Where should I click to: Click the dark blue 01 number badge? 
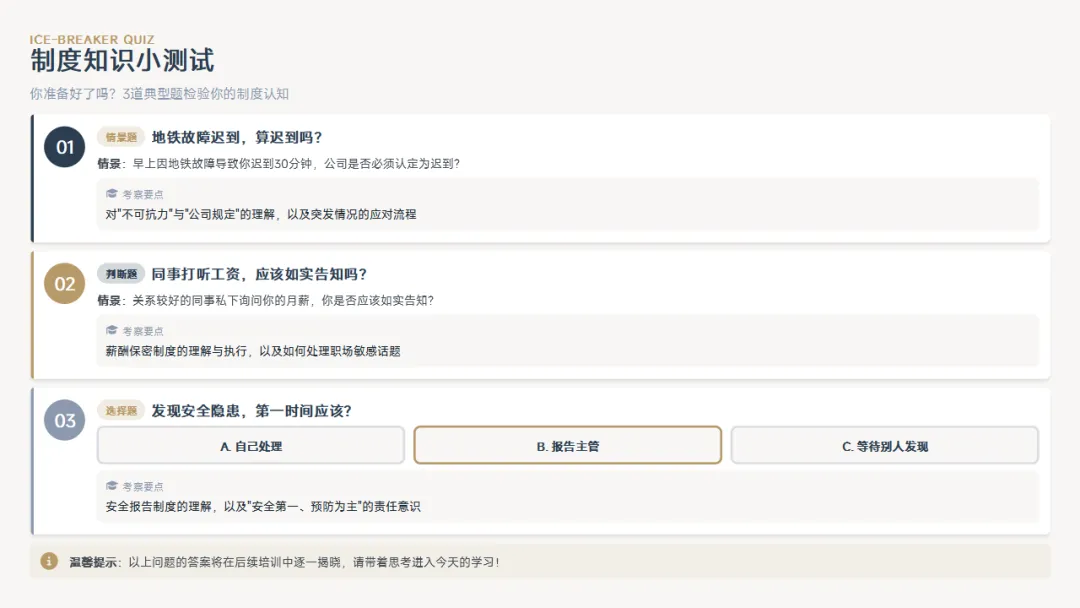point(64,148)
